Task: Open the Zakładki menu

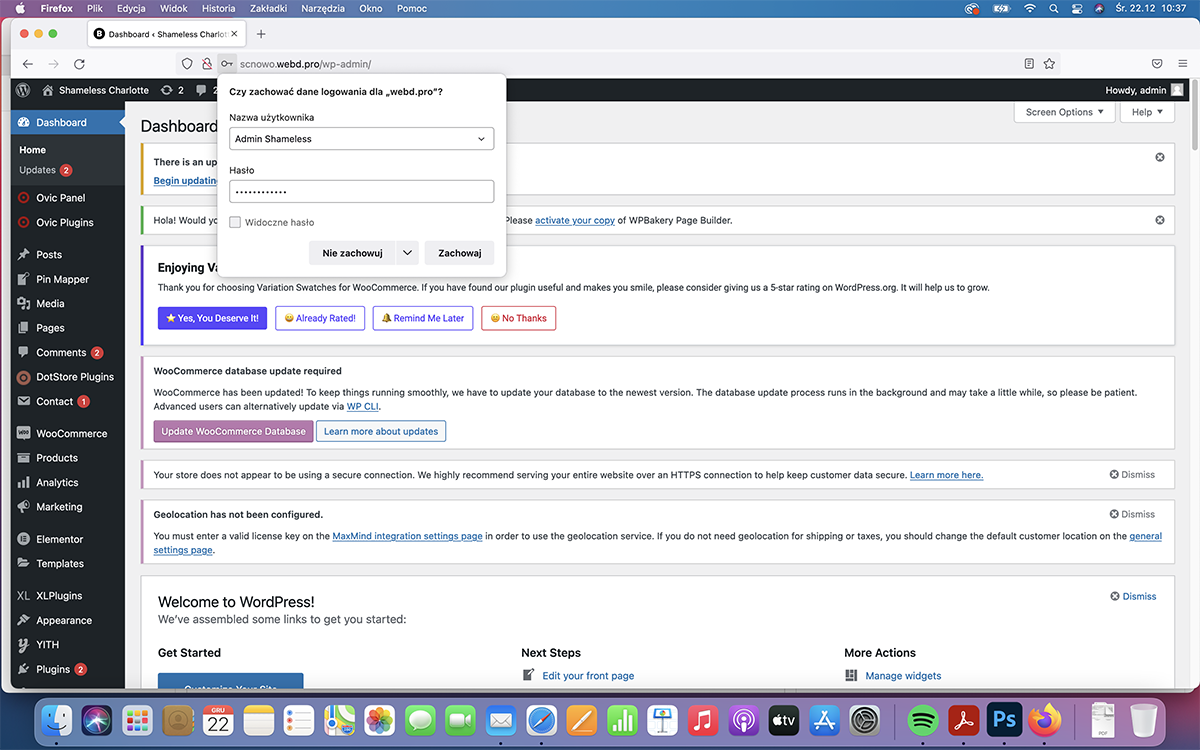Action: [267, 8]
